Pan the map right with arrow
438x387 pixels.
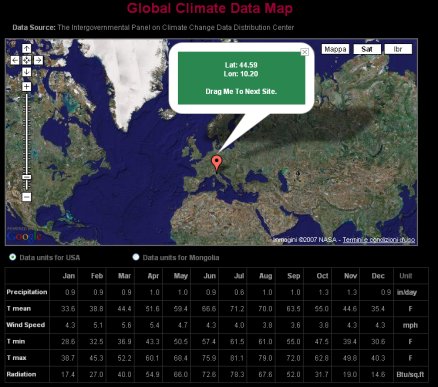pos(39,60)
